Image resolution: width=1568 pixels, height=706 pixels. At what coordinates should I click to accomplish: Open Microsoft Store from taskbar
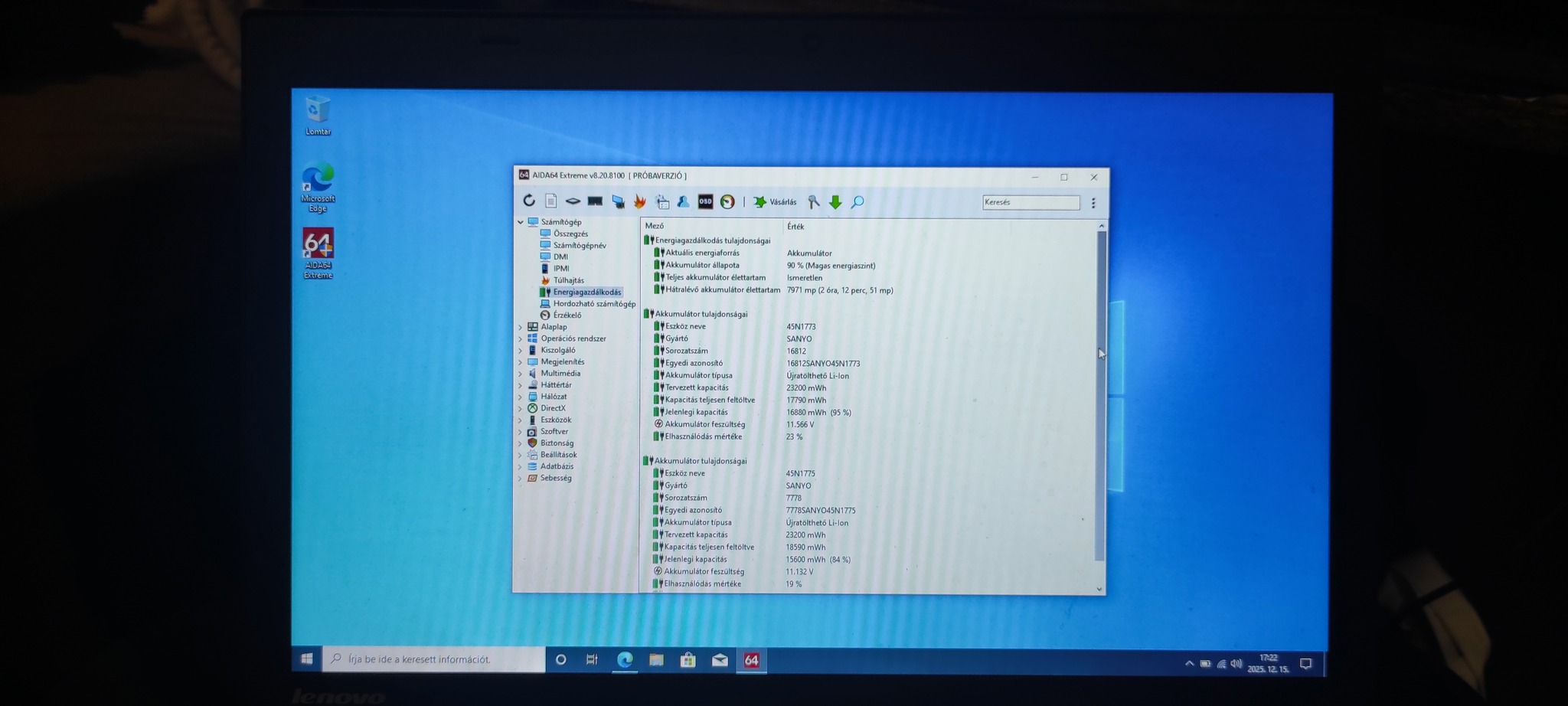point(688,659)
